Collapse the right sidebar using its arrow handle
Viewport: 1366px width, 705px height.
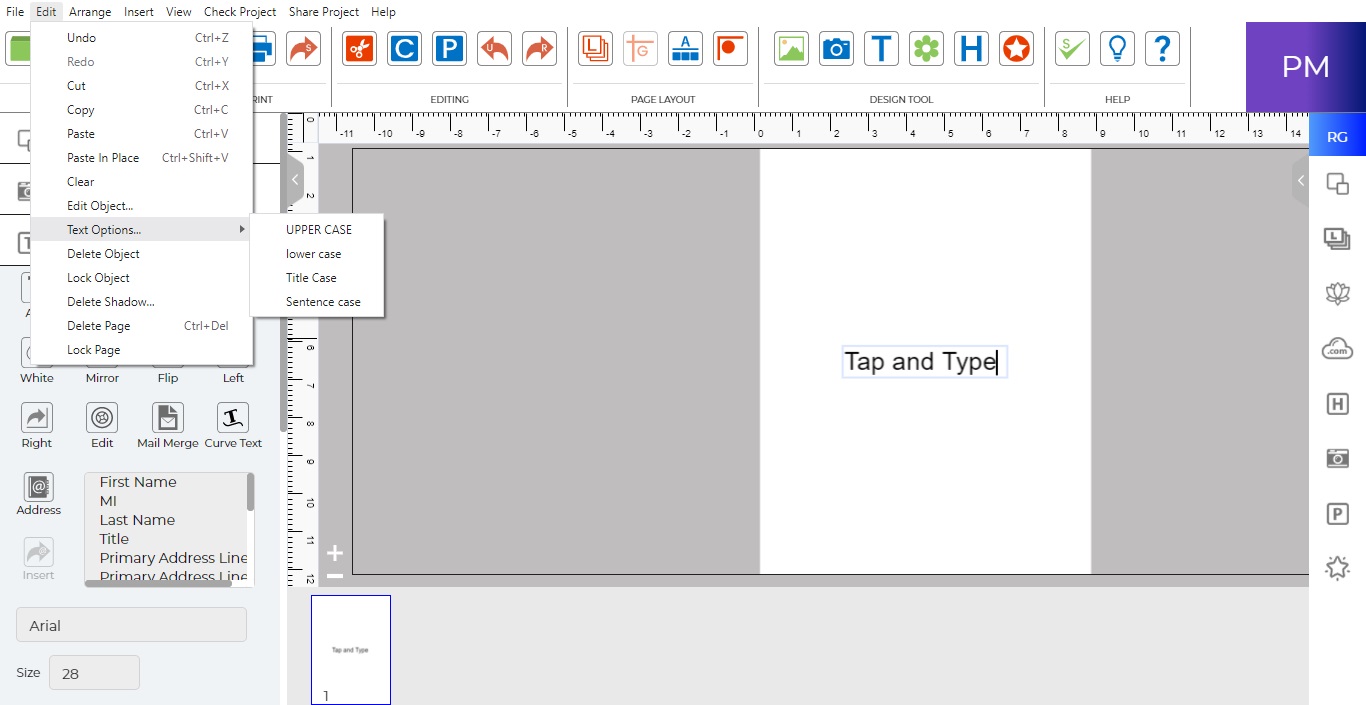click(x=1300, y=181)
